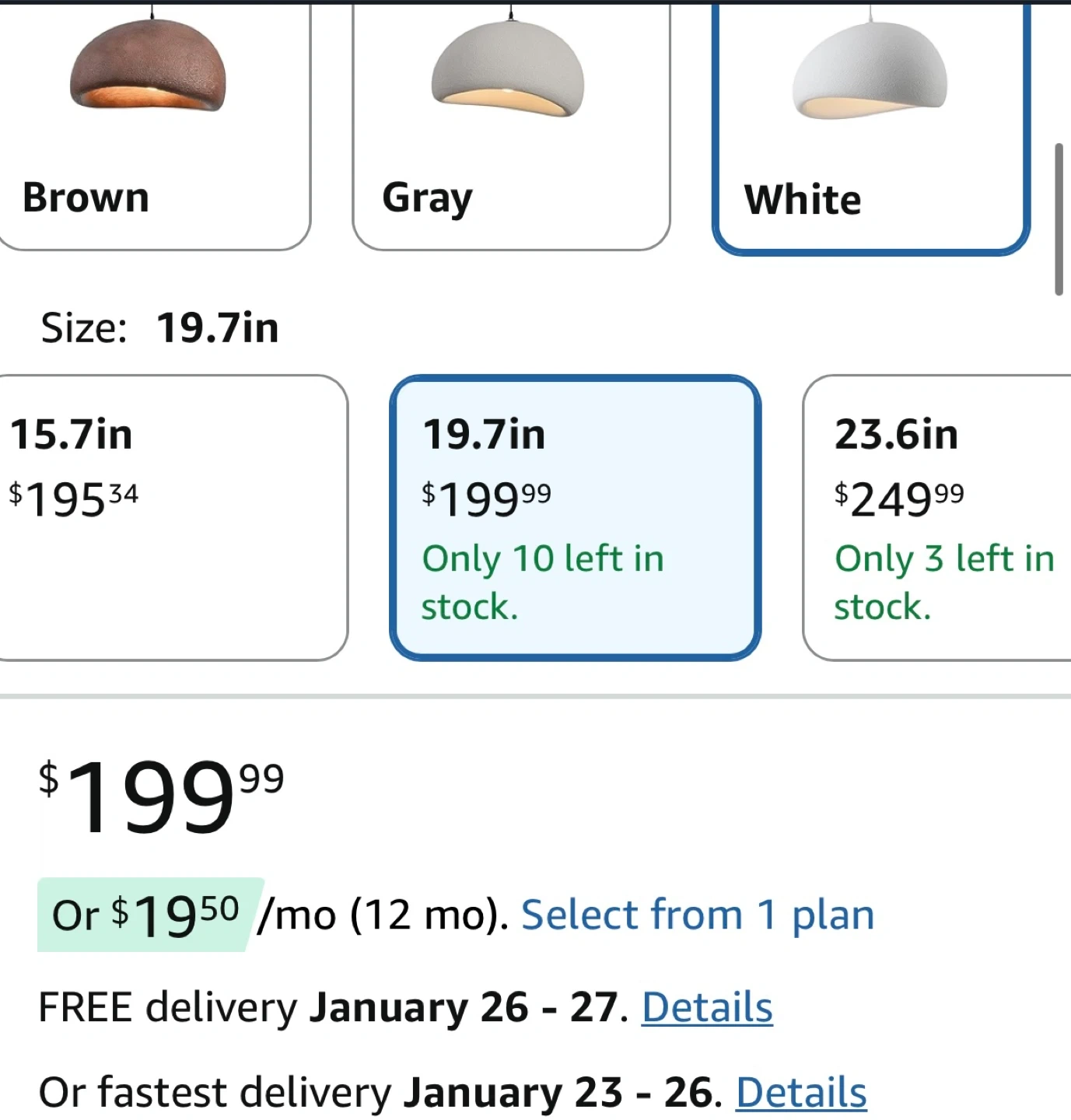Tap the "Only 3 left in stock" notice
This screenshot has width=1071, height=1120.
(943, 582)
